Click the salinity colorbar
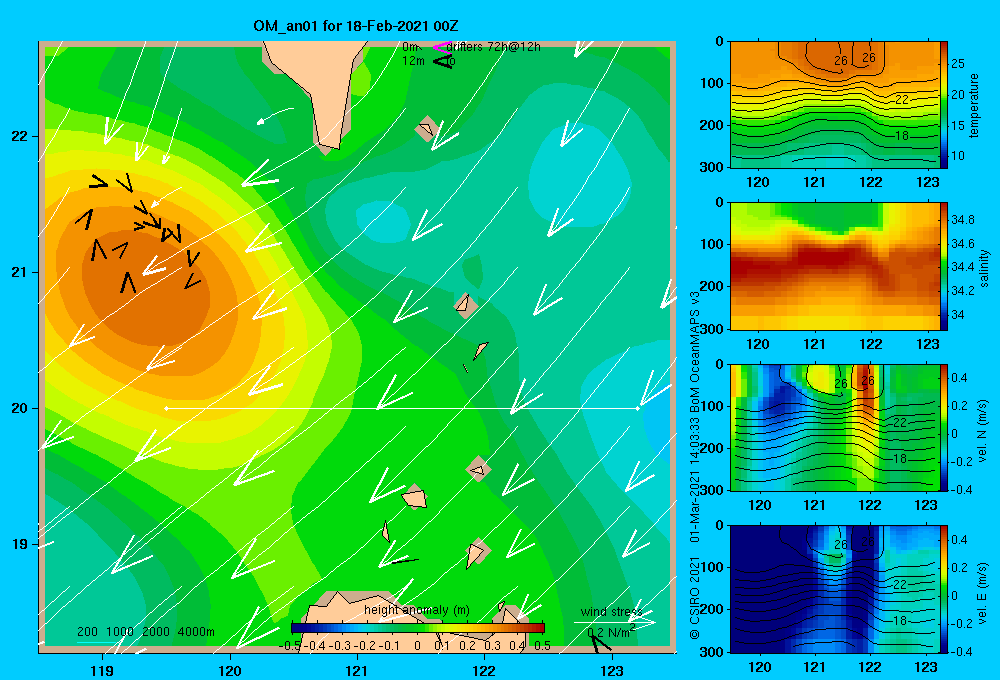 click(943, 266)
